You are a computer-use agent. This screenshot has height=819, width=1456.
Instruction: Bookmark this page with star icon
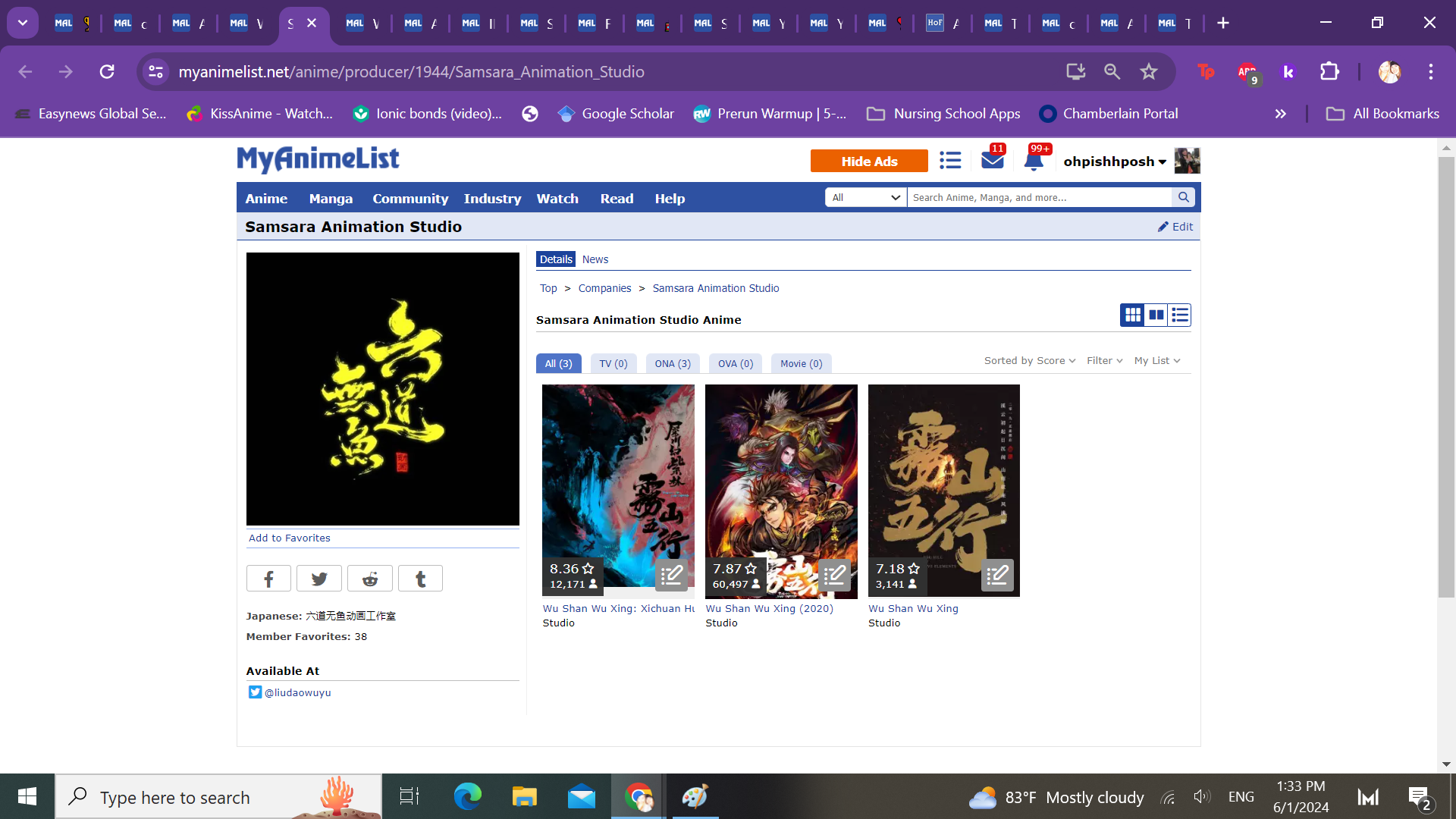1149,71
